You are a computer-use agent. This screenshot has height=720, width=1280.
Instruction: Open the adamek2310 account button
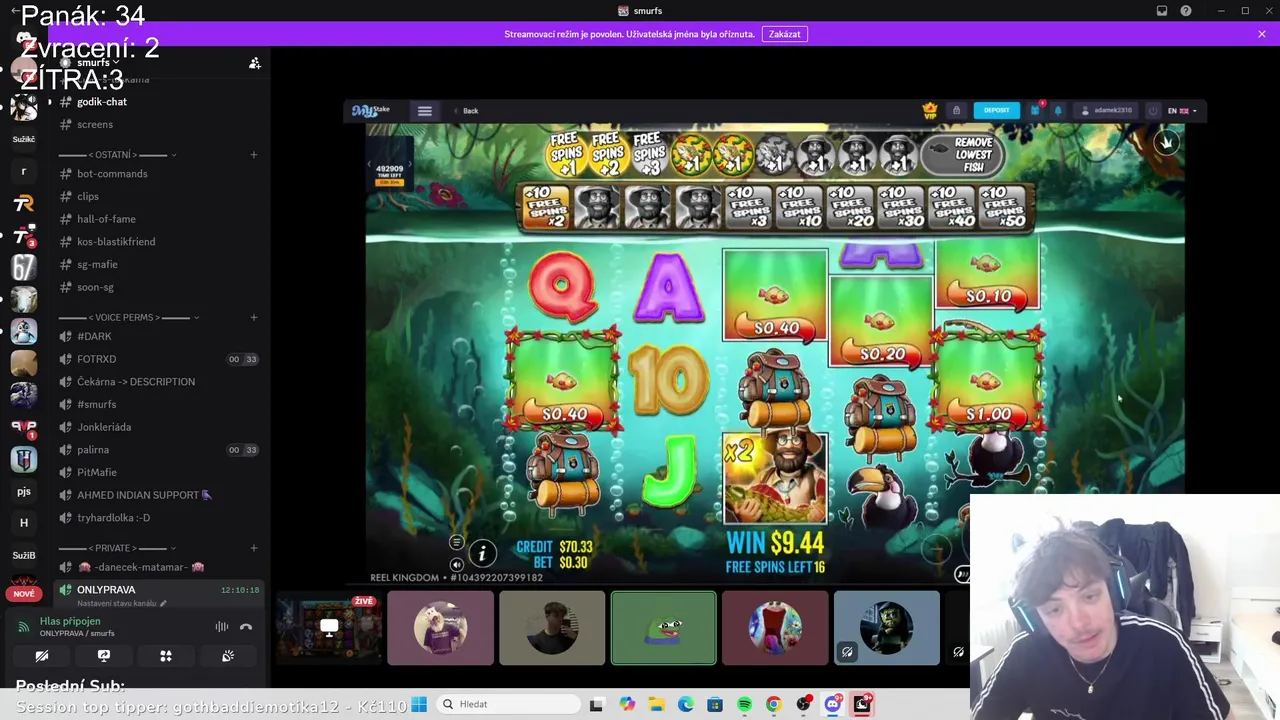[x=1107, y=110]
